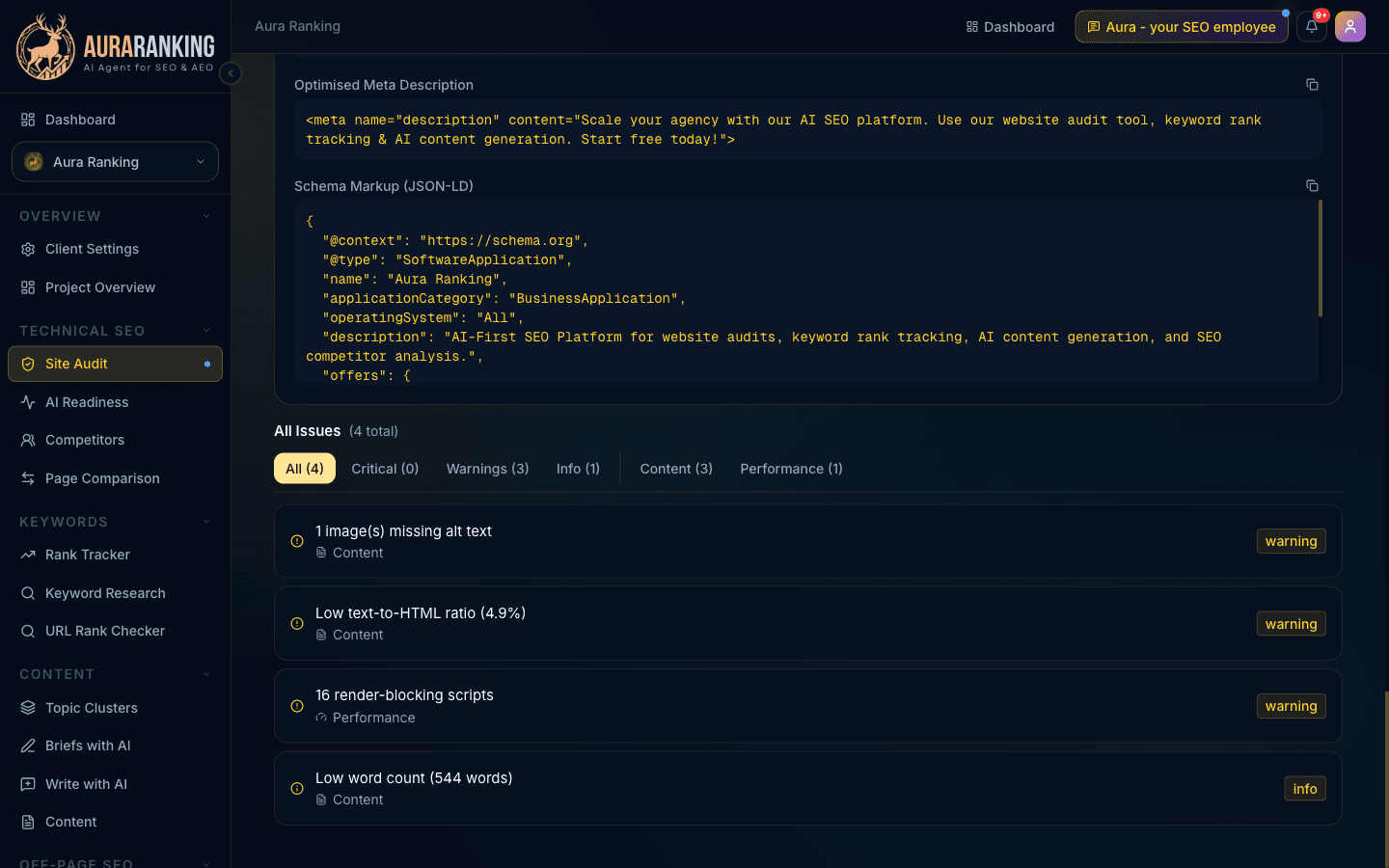Open Aura - your SEO employee chat
The image size is (1389, 868).
click(x=1182, y=27)
